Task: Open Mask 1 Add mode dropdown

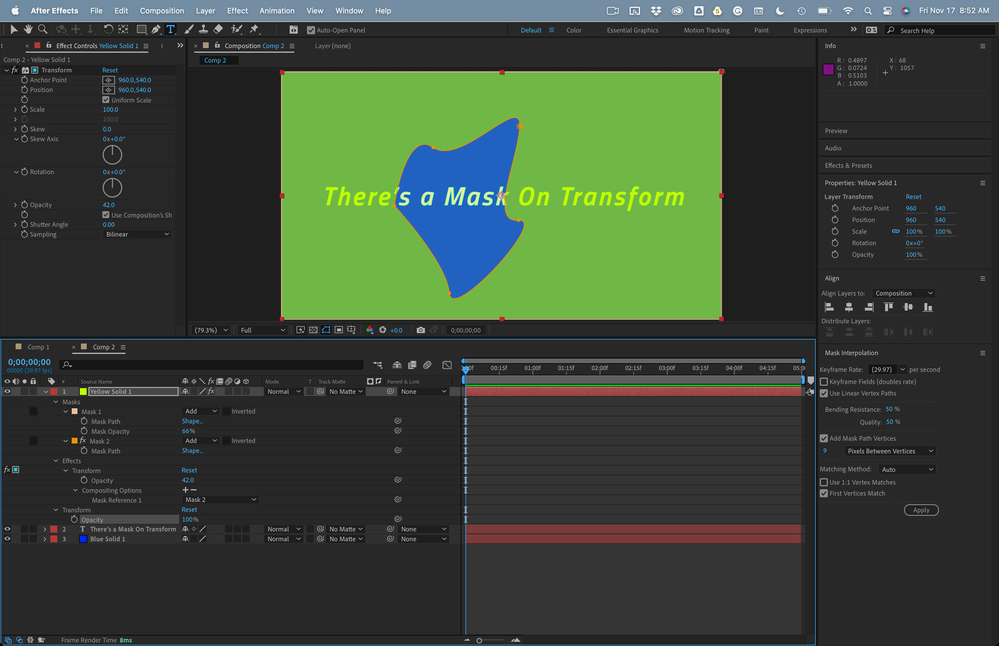Action: tap(201, 411)
